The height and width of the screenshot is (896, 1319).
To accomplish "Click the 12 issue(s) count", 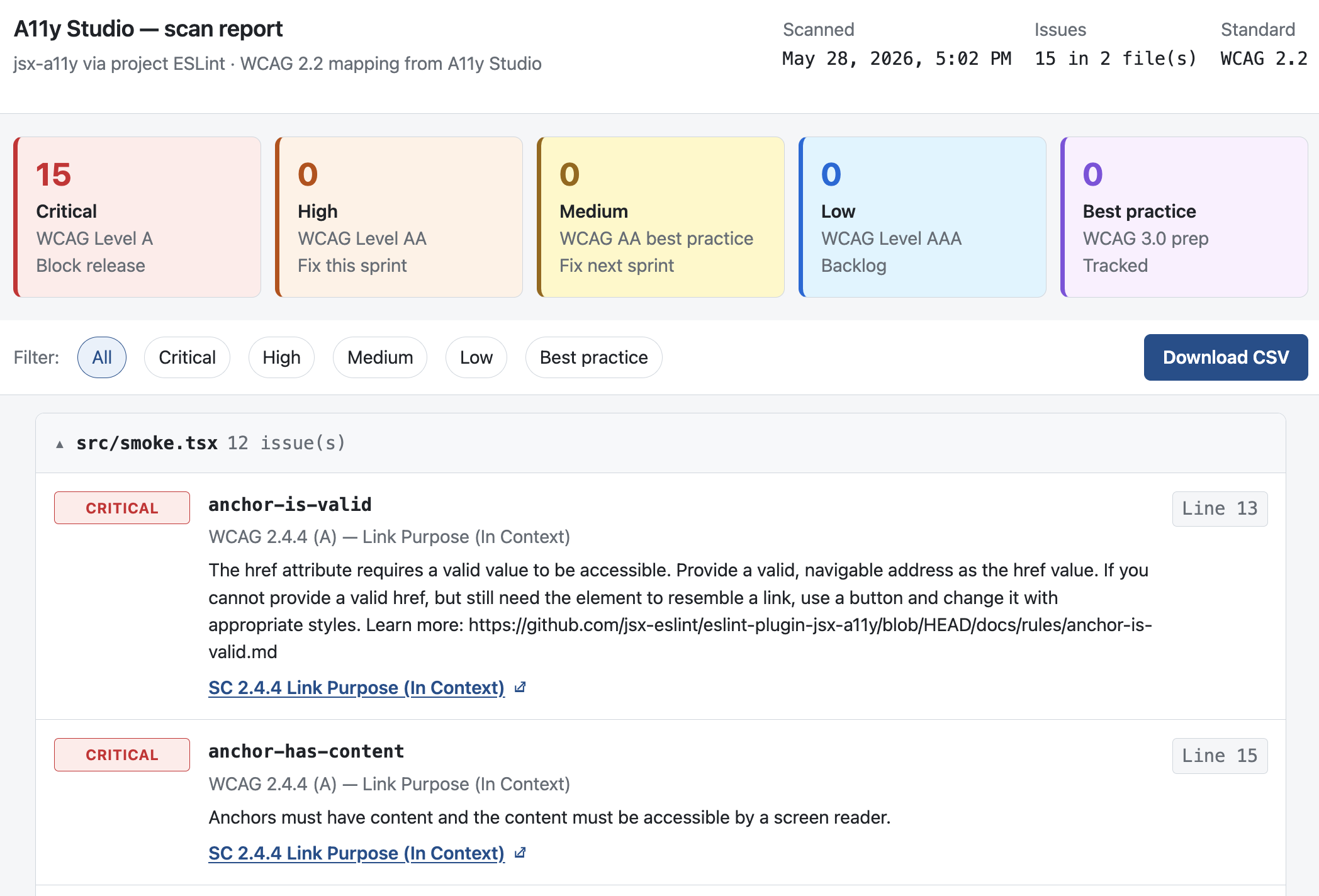I will (286, 443).
